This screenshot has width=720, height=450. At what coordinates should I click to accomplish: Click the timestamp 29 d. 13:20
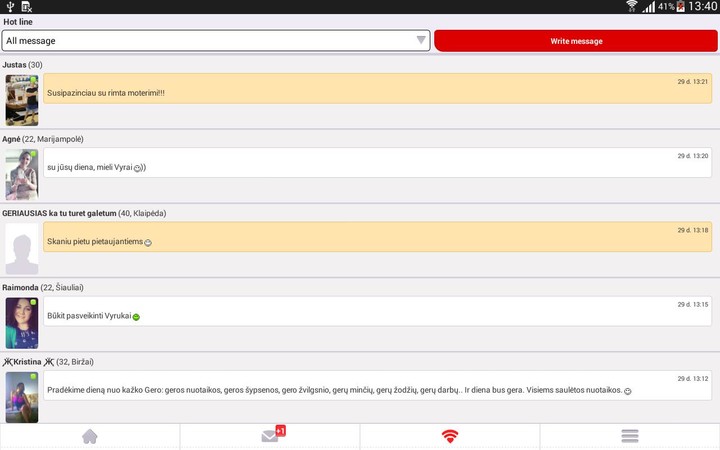(x=692, y=156)
